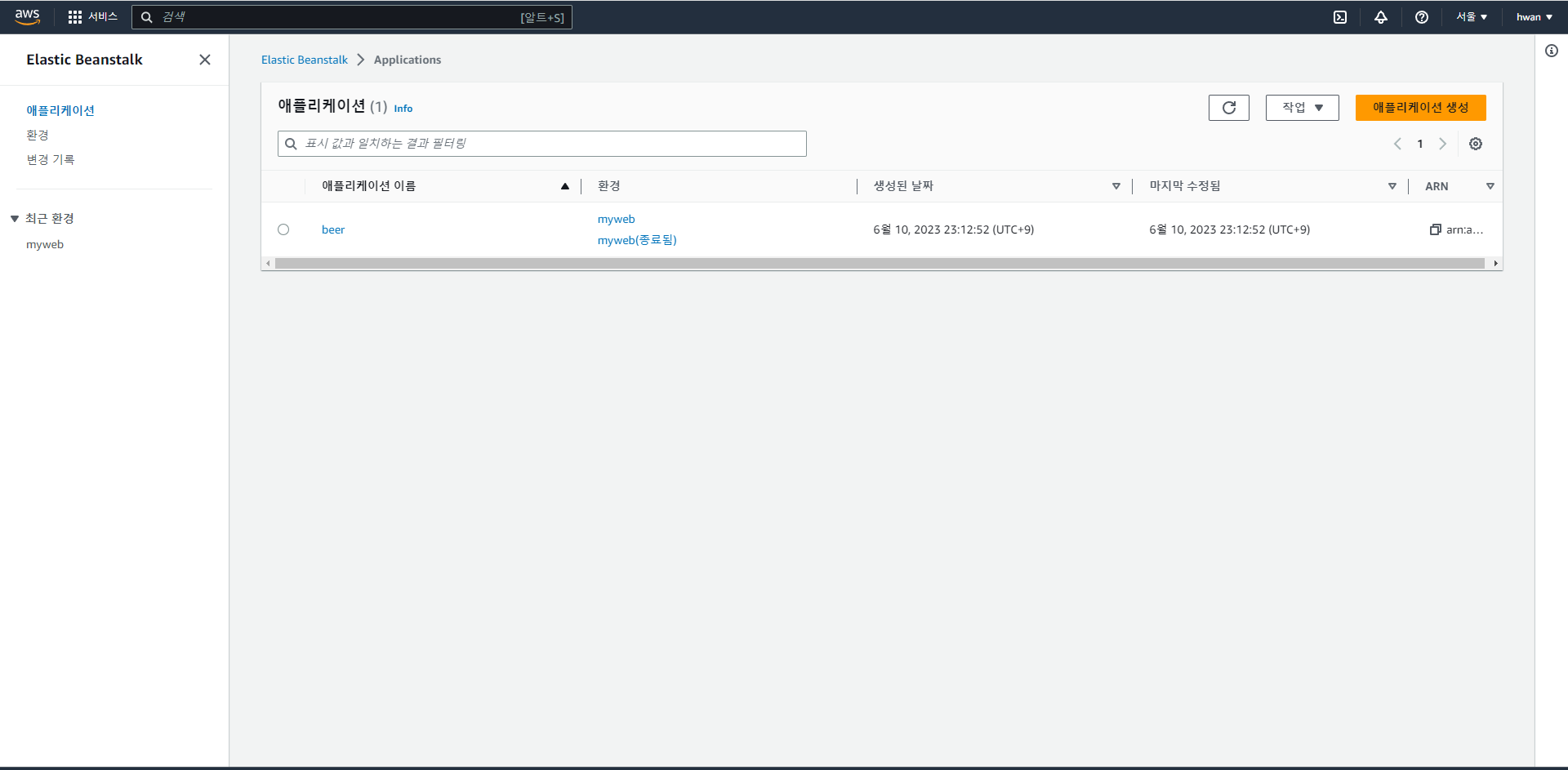The width and height of the screenshot is (1568, 770).
Task: Click the beer row's 마지막 수정됨 value
Action: click(1230, 229)
